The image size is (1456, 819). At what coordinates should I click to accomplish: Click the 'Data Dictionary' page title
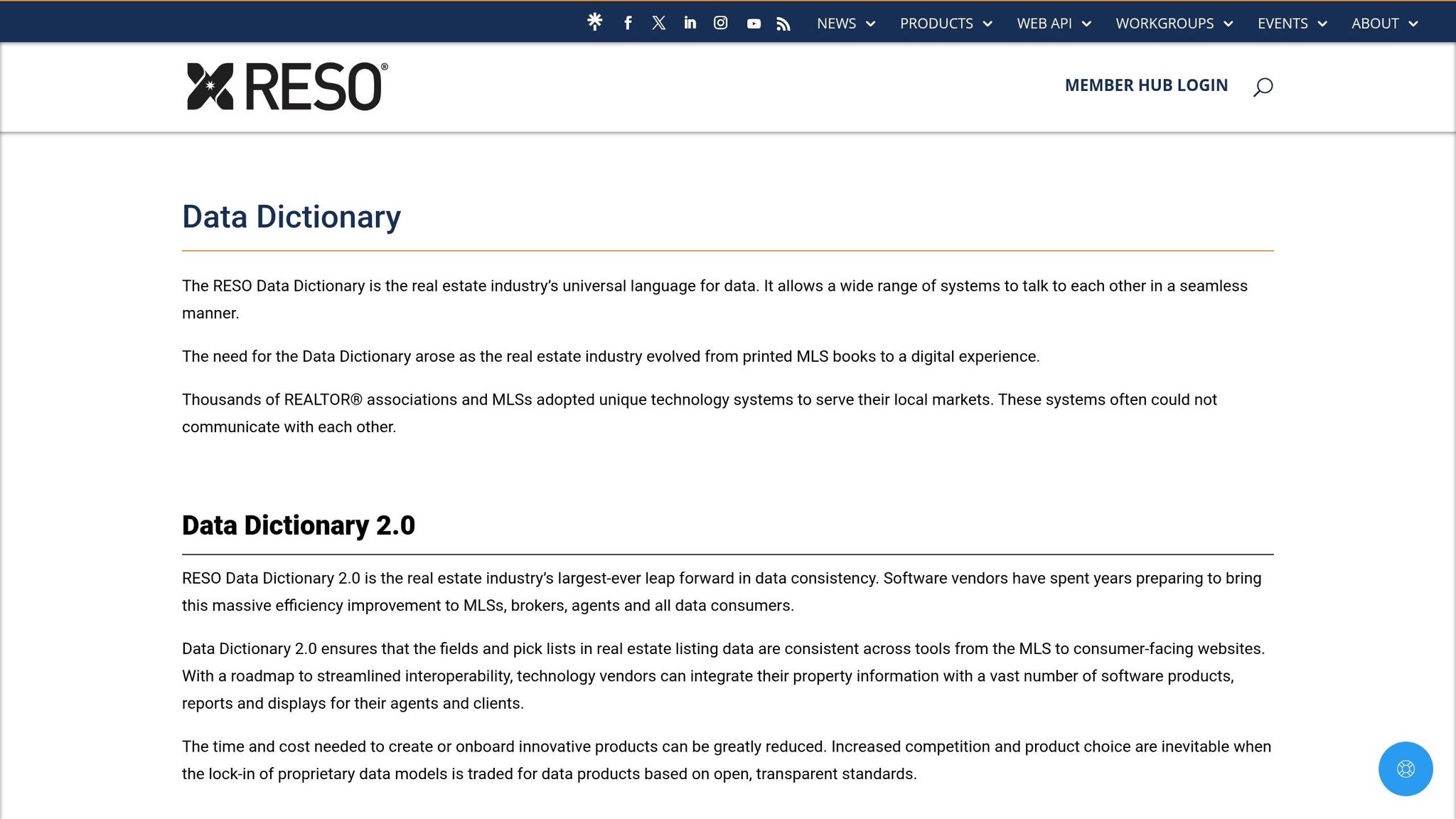tap(291, 217)
